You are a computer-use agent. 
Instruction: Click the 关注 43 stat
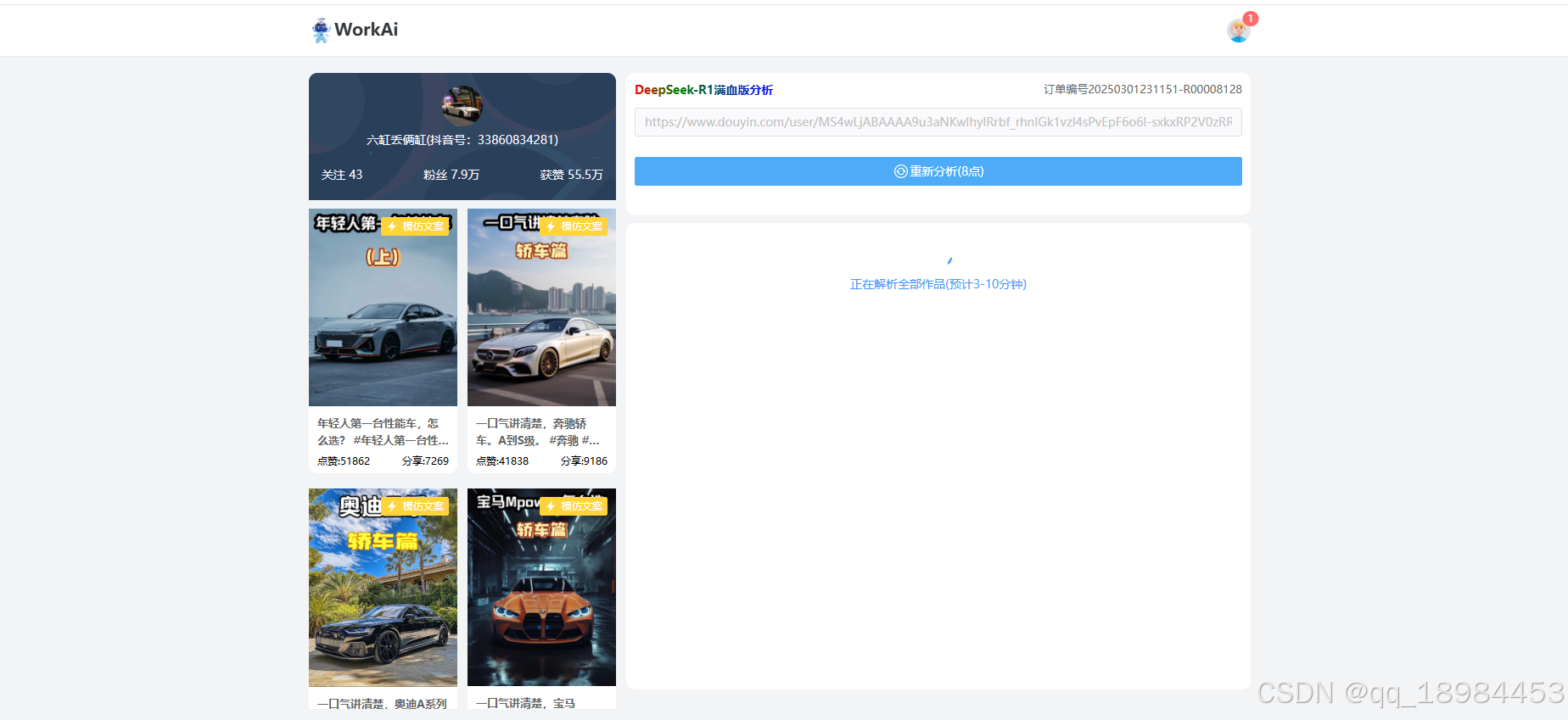point(342,175)
